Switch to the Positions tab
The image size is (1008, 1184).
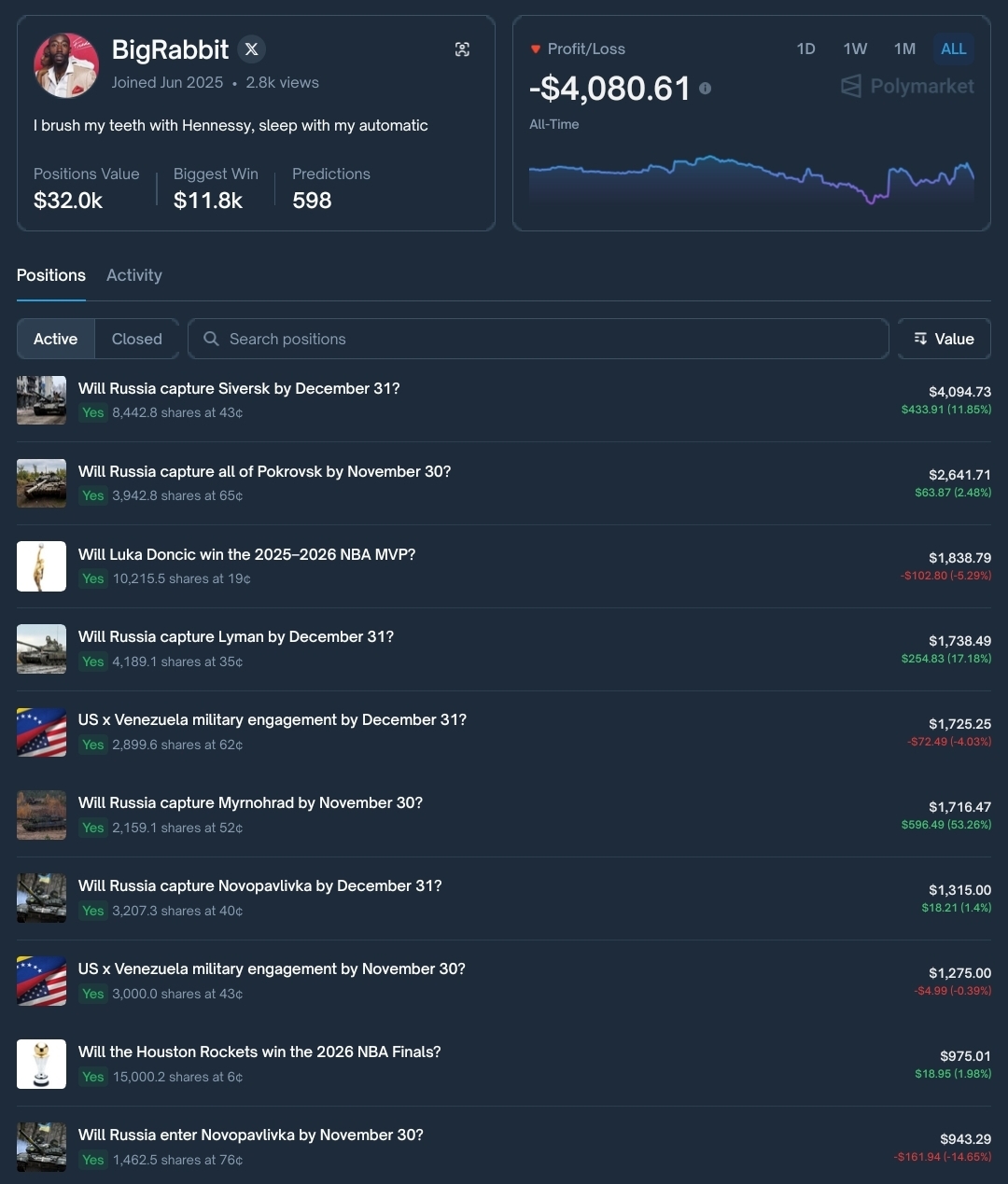pyautogui.click(x=51, y=275)
